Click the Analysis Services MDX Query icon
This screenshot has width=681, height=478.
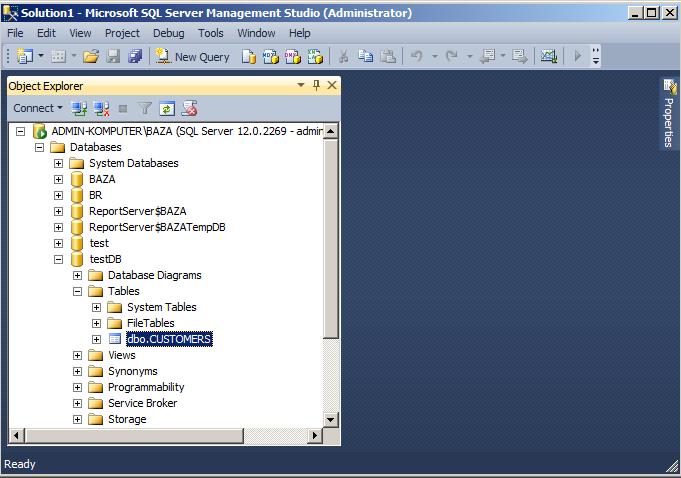click(x=271, y=56)
